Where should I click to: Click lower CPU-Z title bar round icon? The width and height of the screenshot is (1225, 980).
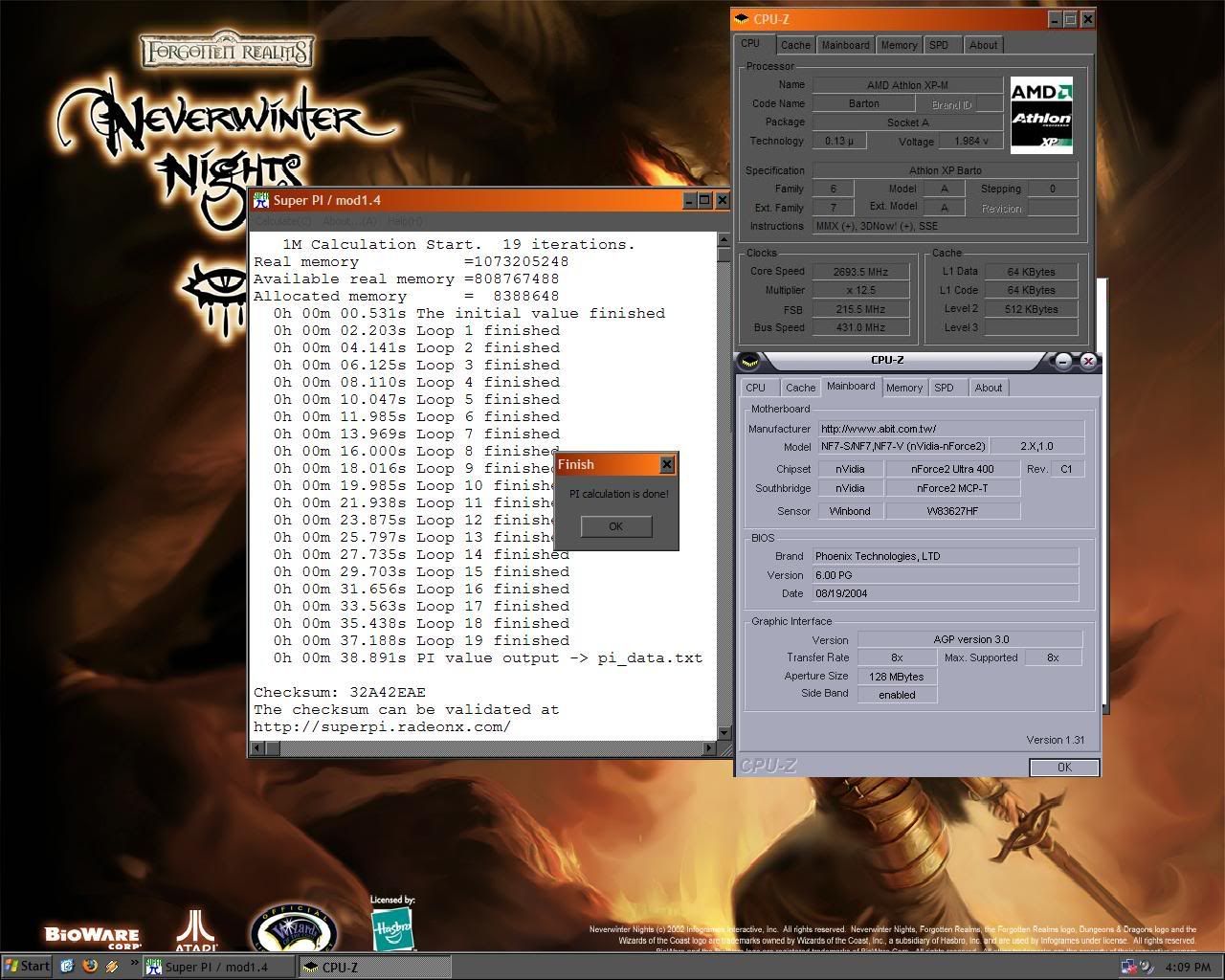pos(749,361)
